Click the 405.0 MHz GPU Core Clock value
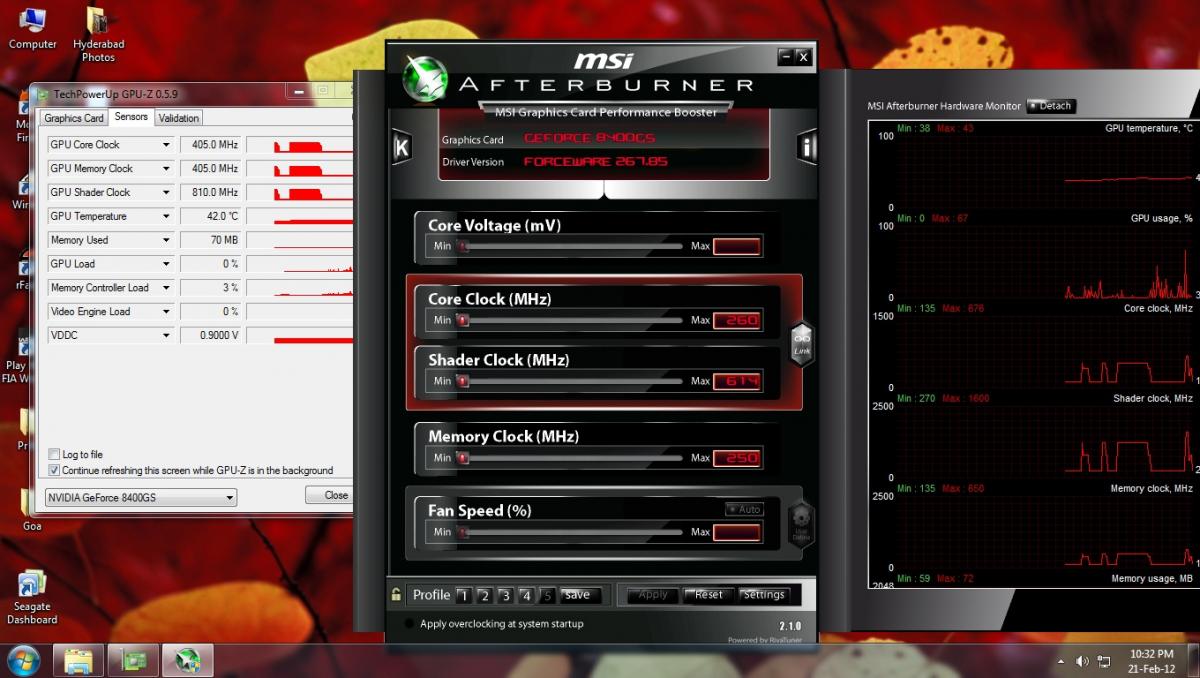Image resolution: width=1200 pixels, height=678 pixels. coord(211,145)
